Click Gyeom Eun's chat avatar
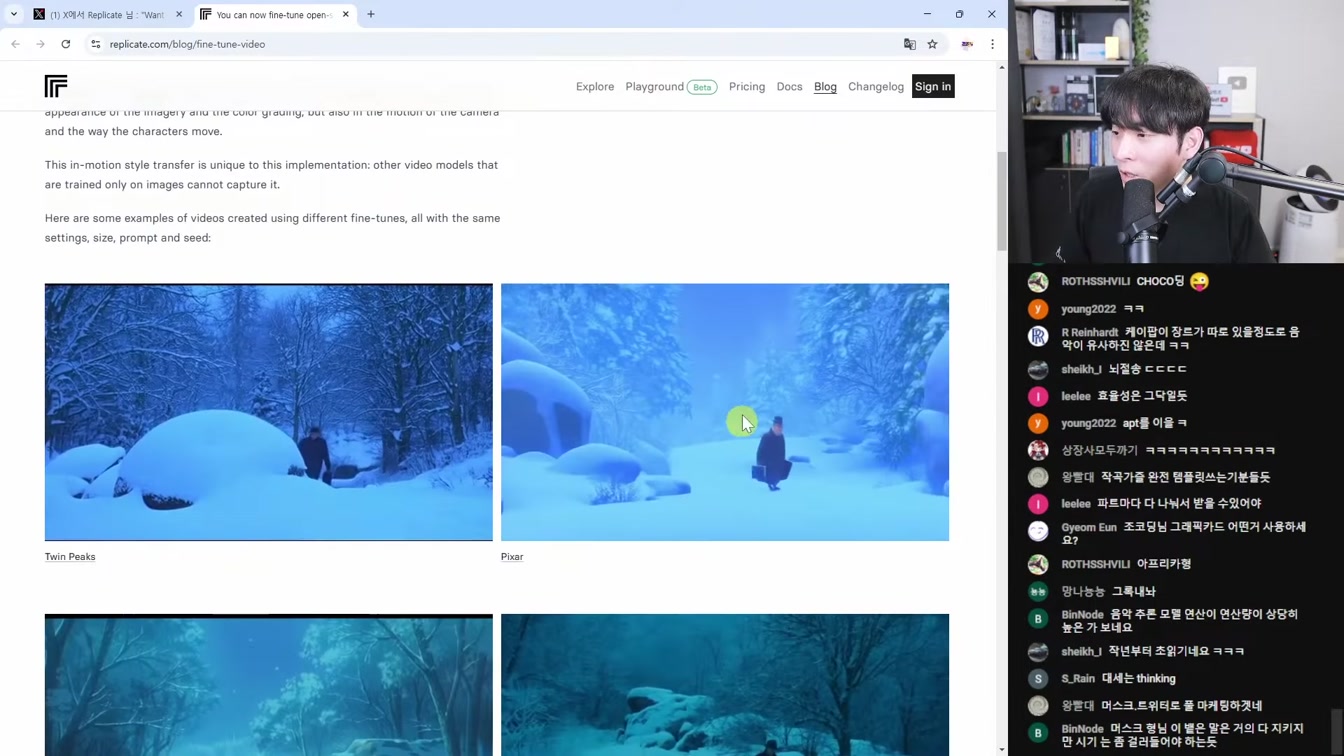The width and height of the screenshot is (1344, 756). [1038, 531]
